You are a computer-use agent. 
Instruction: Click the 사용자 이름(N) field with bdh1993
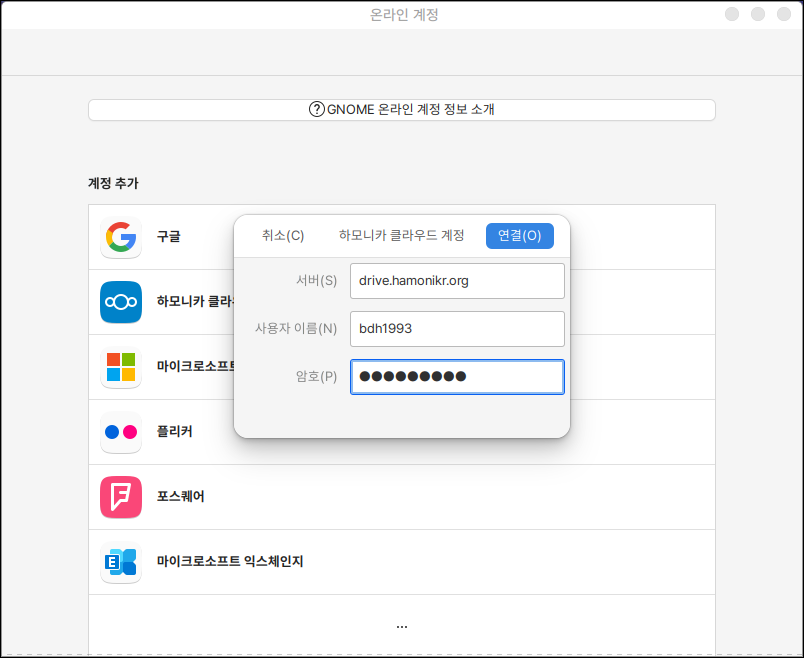pyautogui.click(x=457, y=329)
